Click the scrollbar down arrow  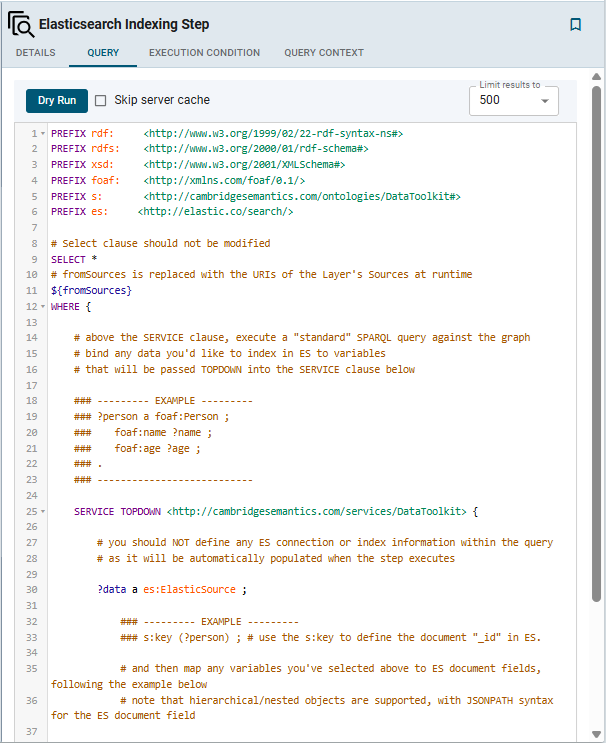(597, 734)
